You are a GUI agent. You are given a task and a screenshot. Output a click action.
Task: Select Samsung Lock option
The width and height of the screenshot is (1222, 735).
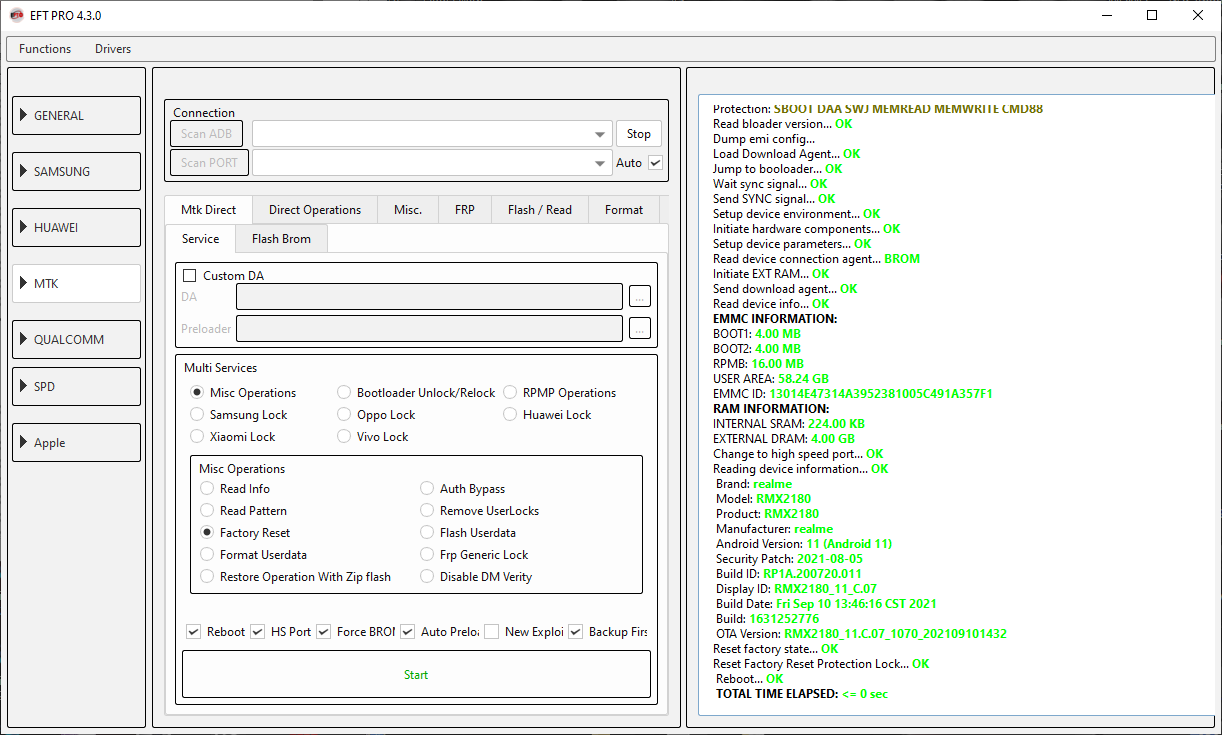tap(197, 415)
